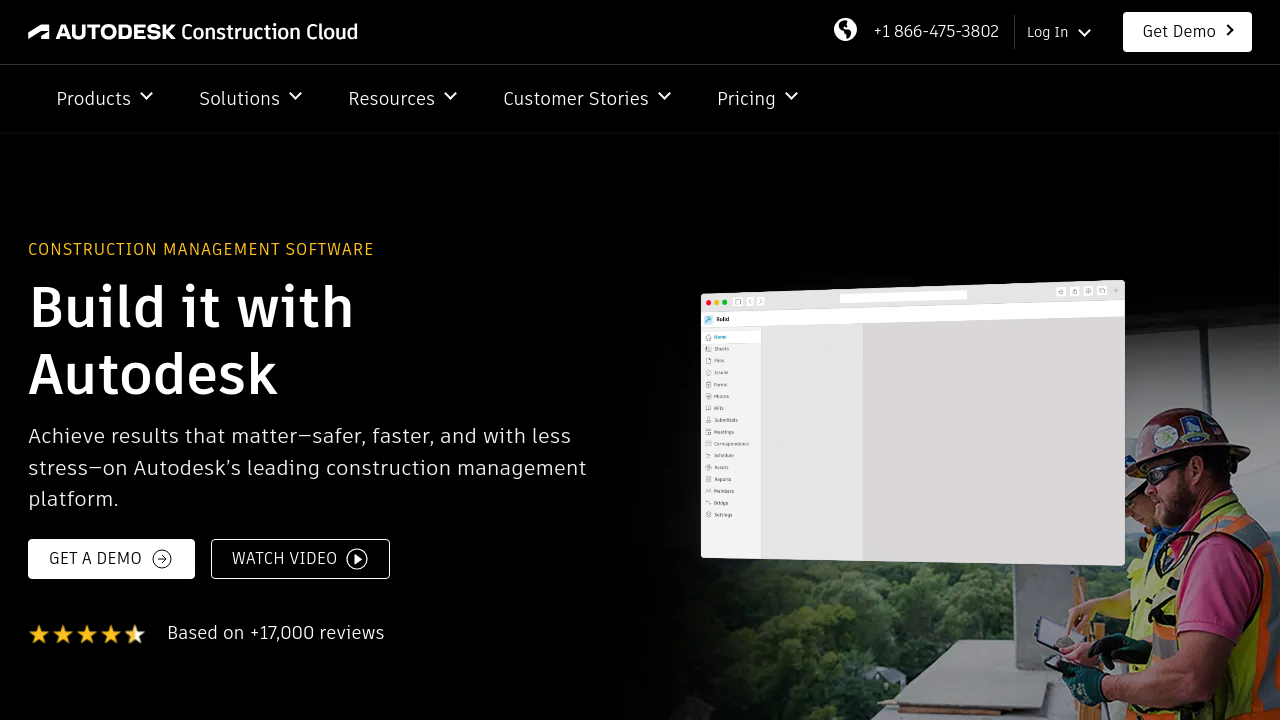Click the globe language selector icon

[845, 30]
